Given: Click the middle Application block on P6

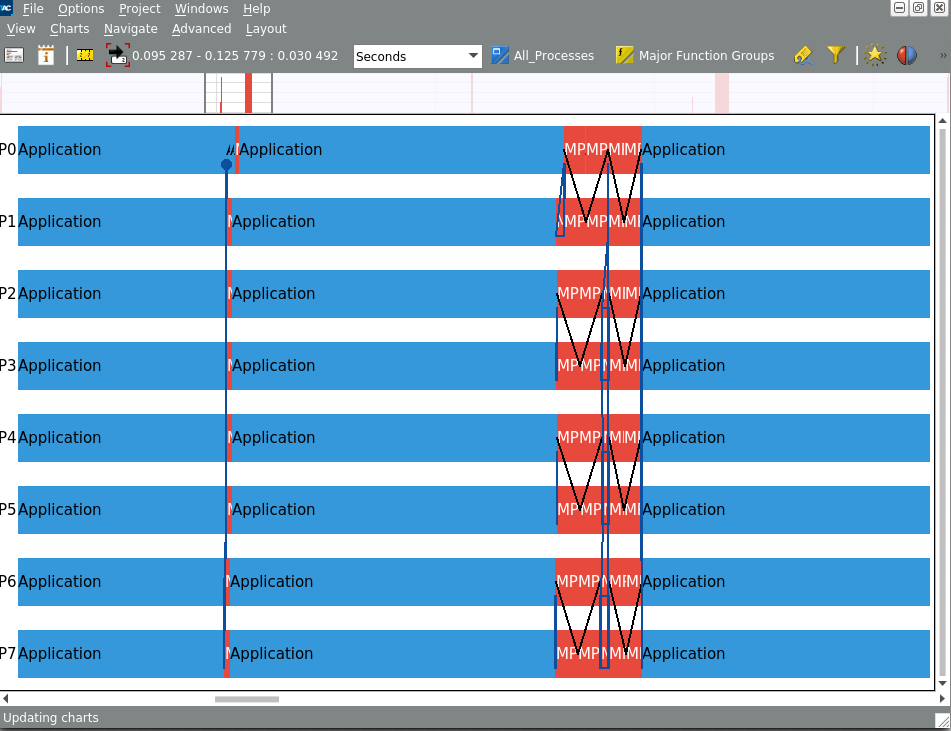Looking at the screenshot, I should click(x=392, y=582).
